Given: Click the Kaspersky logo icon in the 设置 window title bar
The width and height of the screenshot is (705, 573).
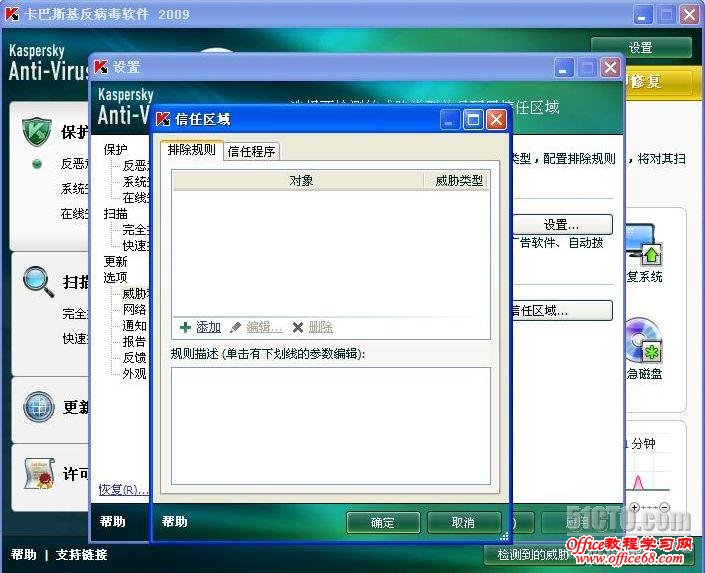Looking at the screenshot, I should click(101, 67).
